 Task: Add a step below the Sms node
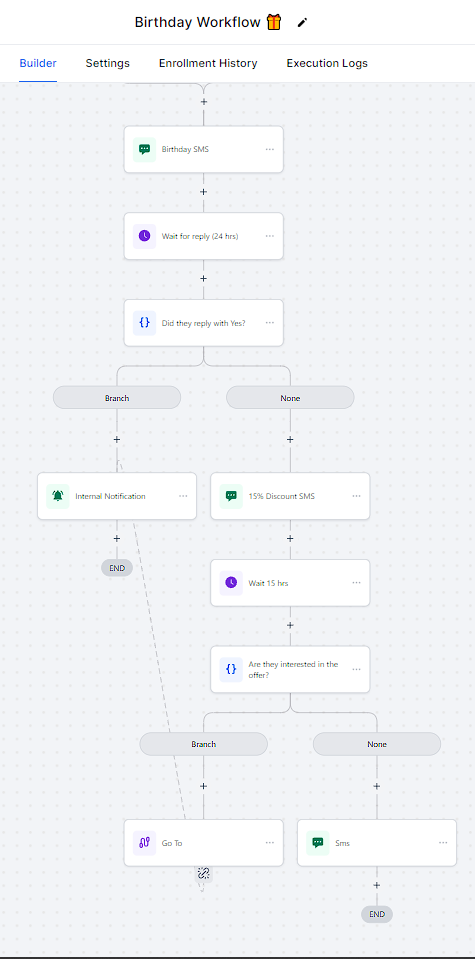coord(377,886)
